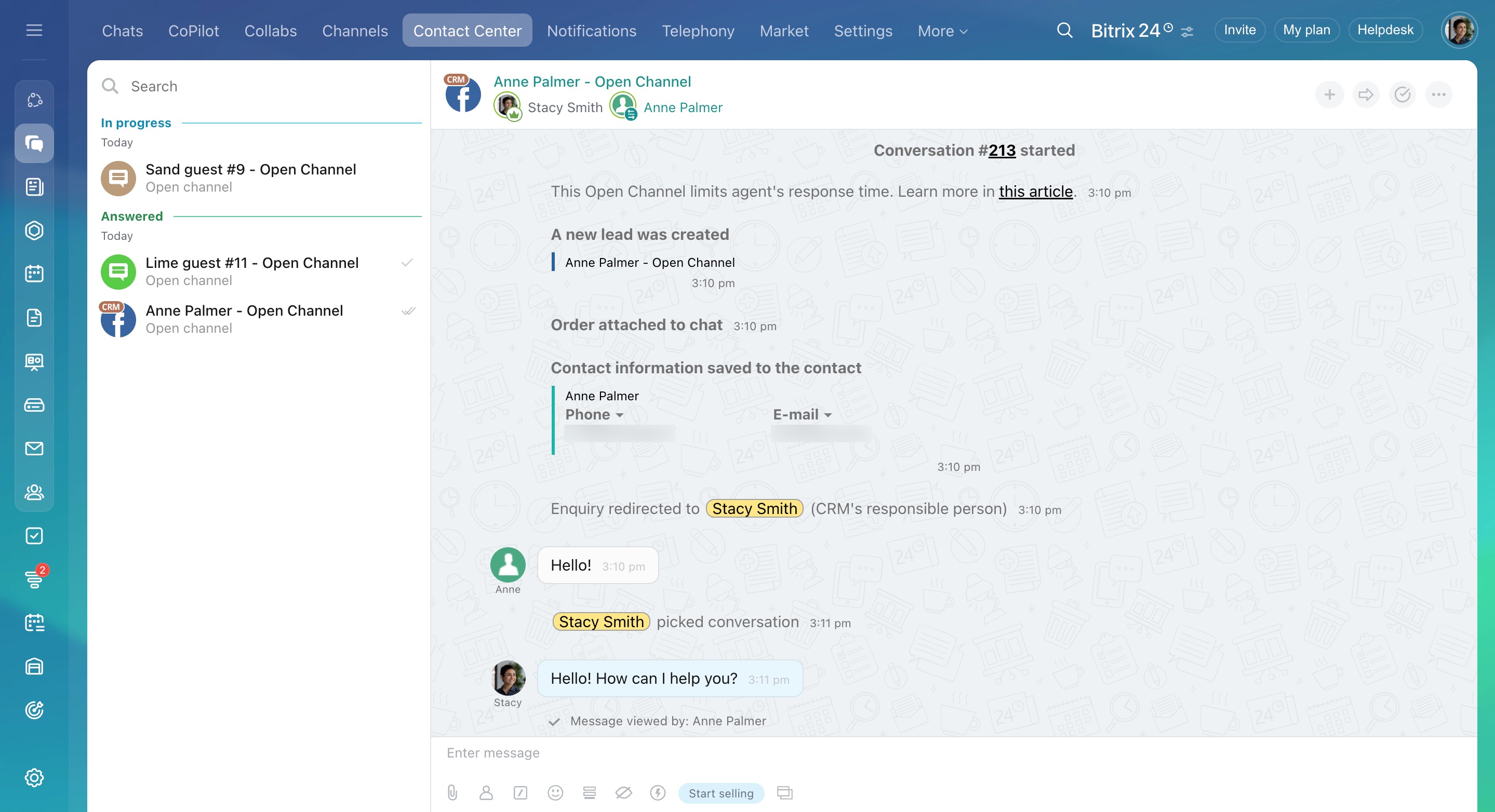1495x812 pixels.
Task: Open the lightning quick actions icon
Action: [658, 793]
